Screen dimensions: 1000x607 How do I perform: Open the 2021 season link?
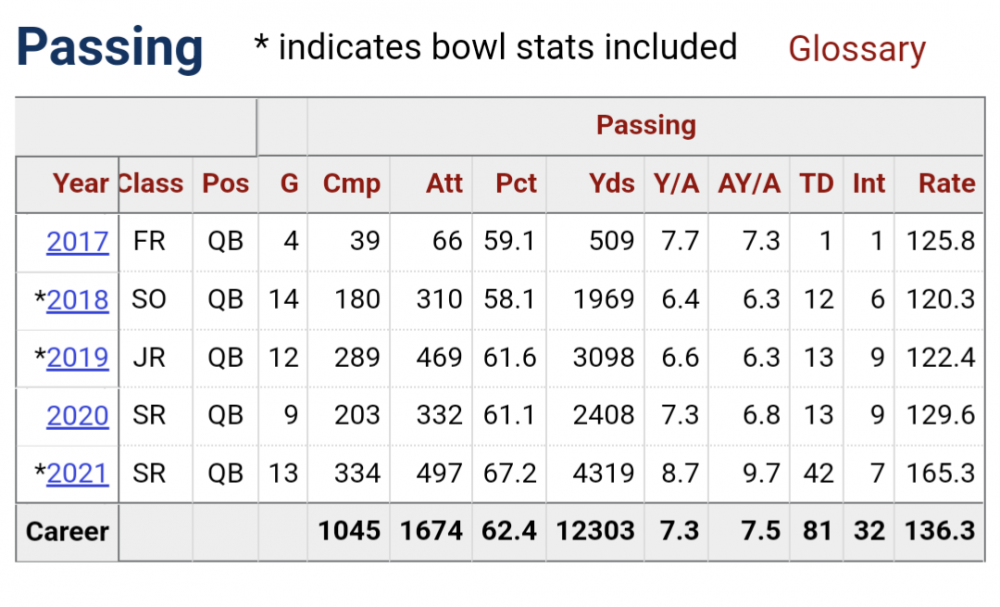[77, 473]
